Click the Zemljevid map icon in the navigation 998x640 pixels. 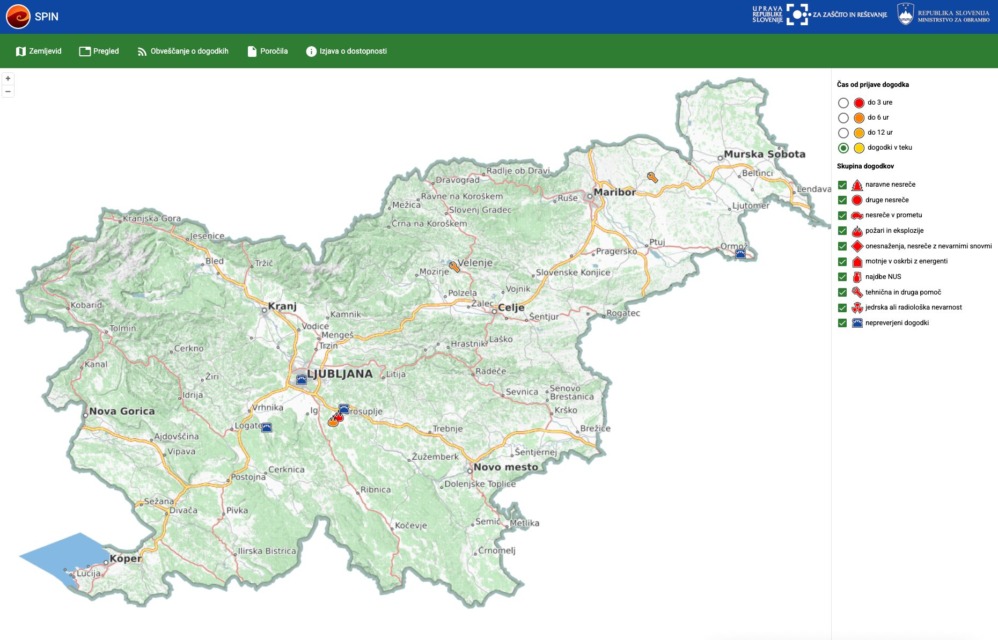[21, 52]
